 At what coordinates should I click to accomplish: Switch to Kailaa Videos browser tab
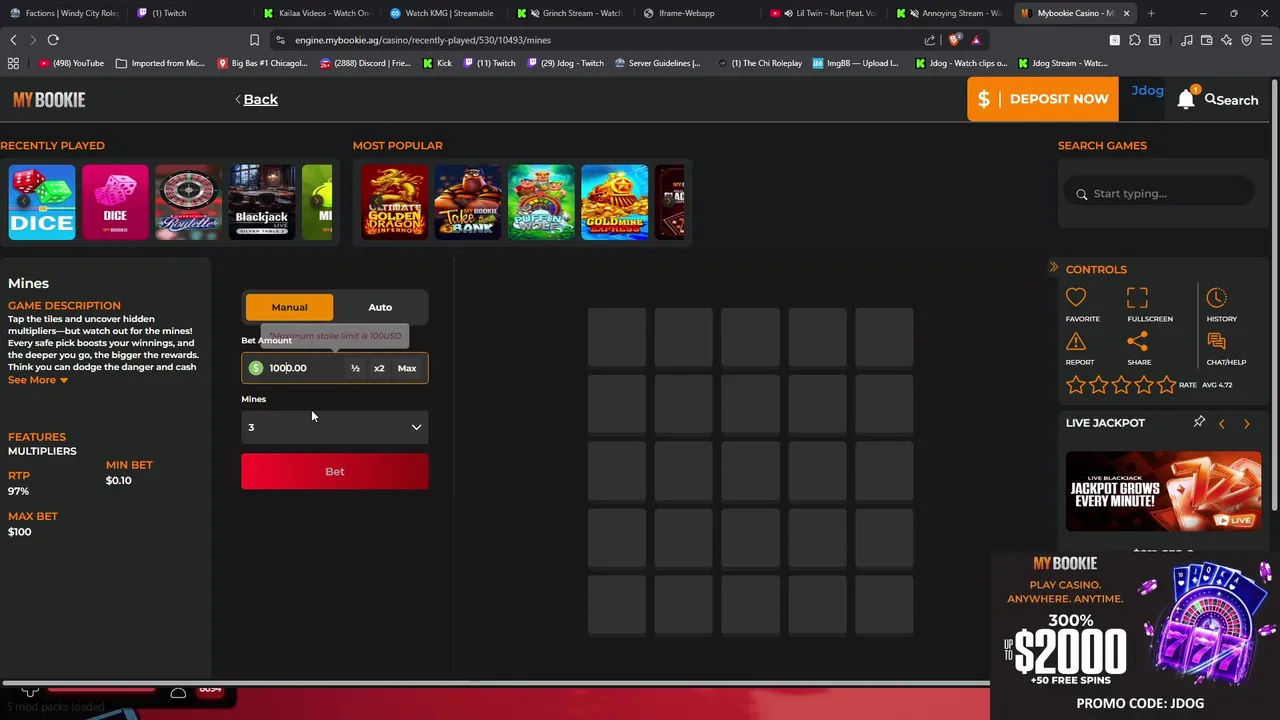pyautogui.click(x=318, y=13)
